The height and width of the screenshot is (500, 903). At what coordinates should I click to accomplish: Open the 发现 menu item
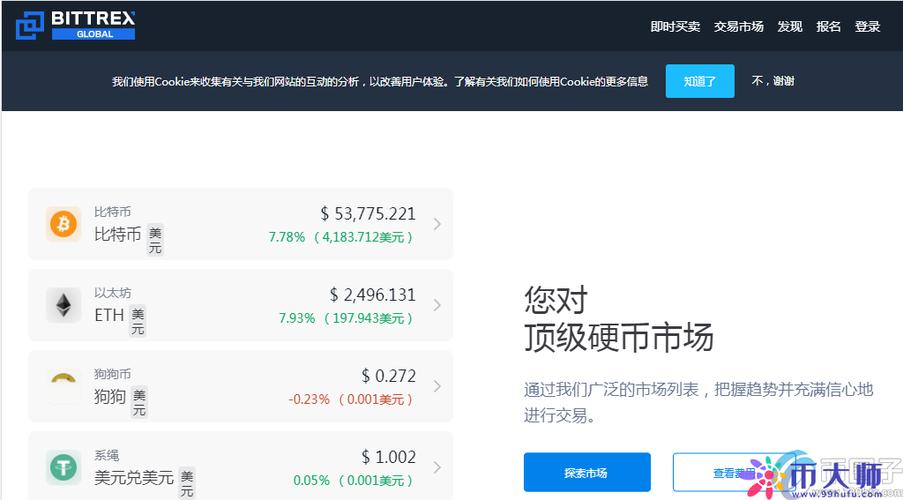(790, 26)
